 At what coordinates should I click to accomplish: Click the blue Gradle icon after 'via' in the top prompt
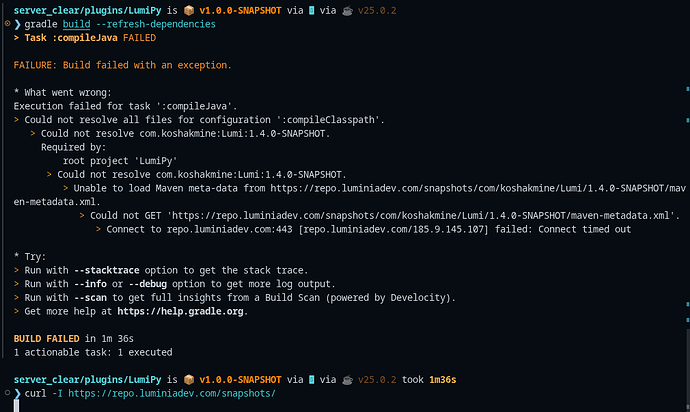[x=312, y=11]
